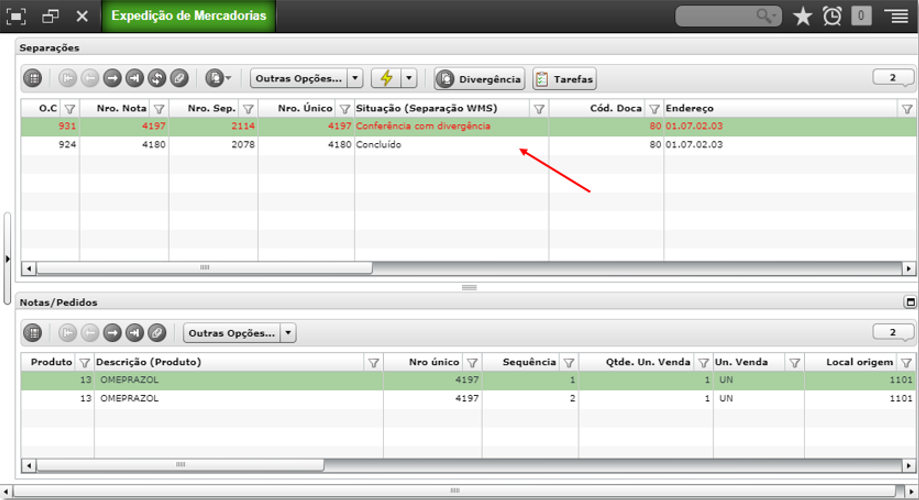Viewport: 919px width, 500px height.
Task: Click the attachment paperclip icon in Separações
Action: [x=179, y=78]
